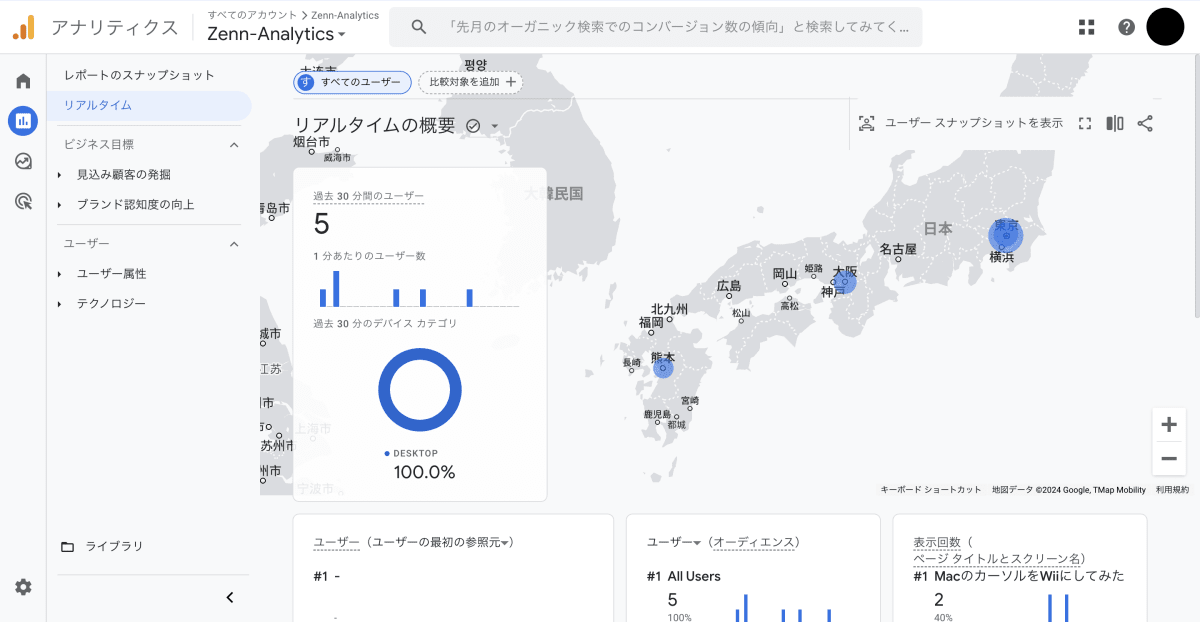
Task: Open Admin settings gear icon
Action: [x=23, y=587]
